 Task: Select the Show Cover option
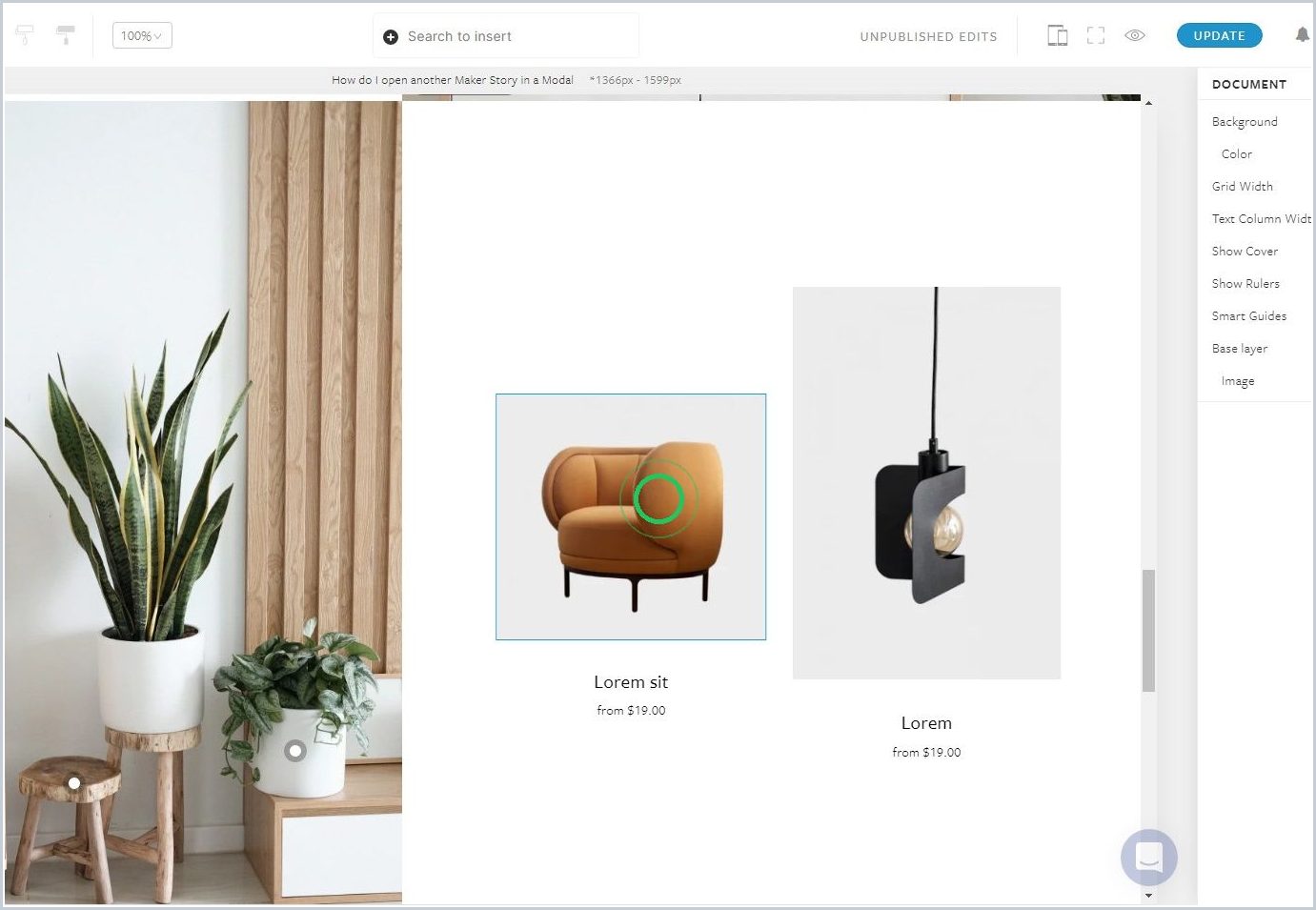tap(1245, 252)
